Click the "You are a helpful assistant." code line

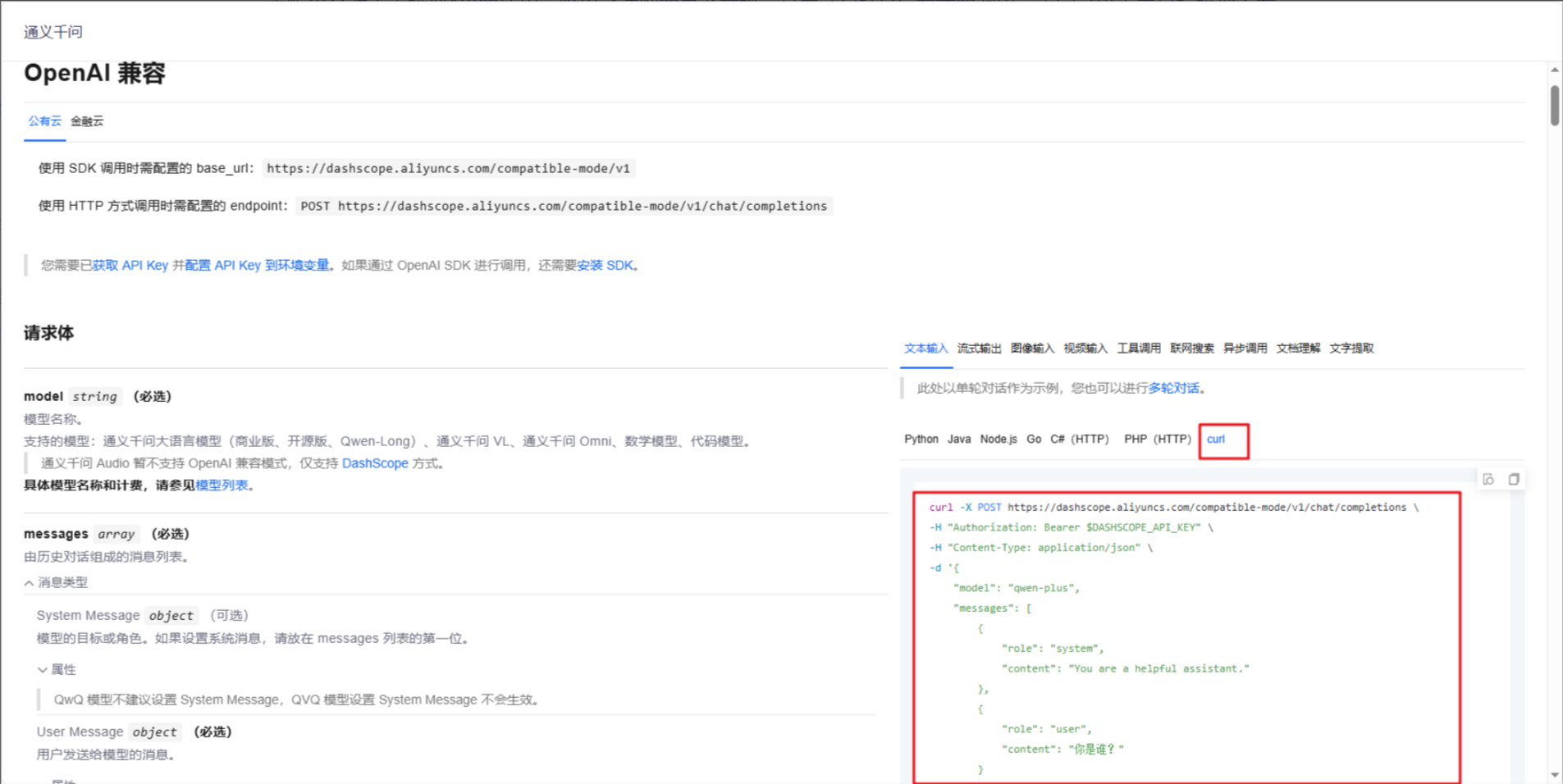click(x=1125, y=669)
